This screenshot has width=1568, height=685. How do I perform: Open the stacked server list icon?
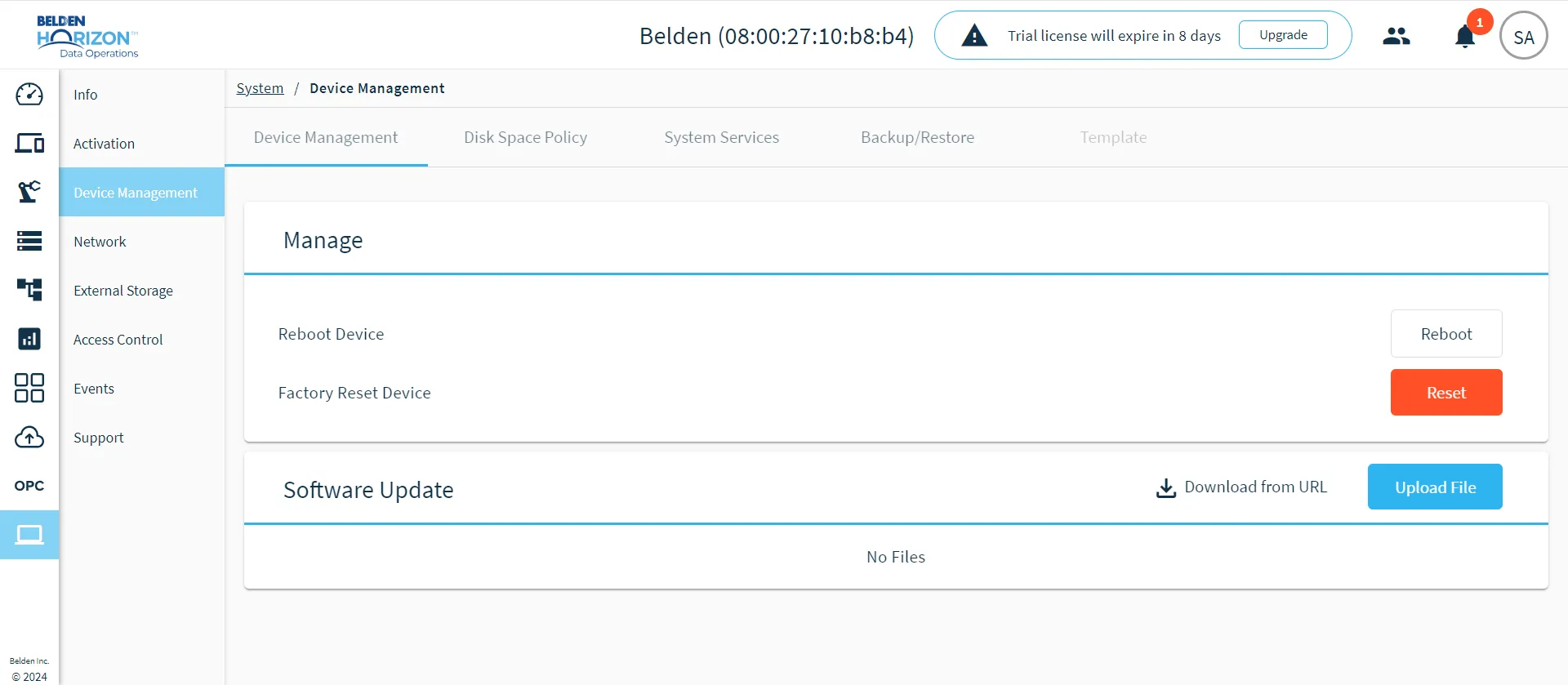pyautogui.click(x=29, y=241)
